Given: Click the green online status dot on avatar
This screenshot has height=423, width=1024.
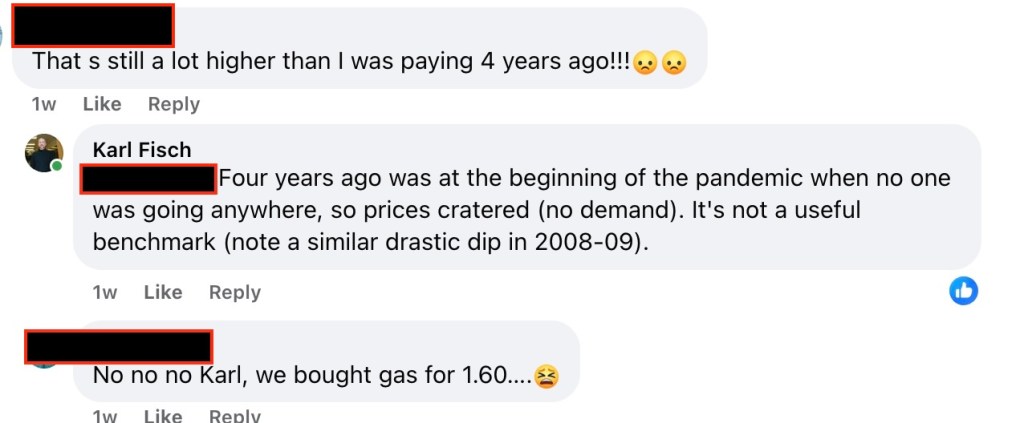Looking at the screenshot, I should tap(57, 166).
